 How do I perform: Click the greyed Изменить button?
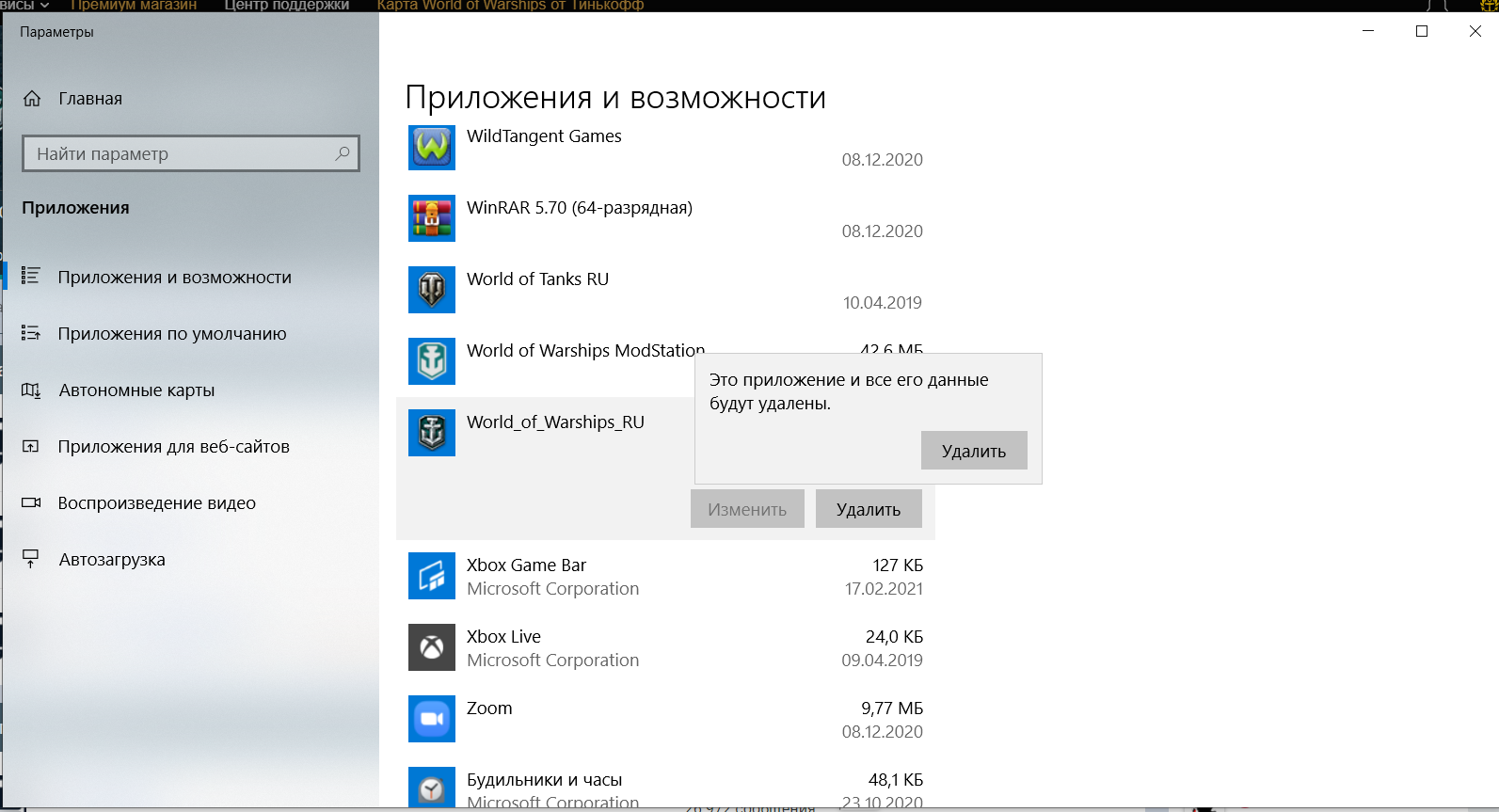pyautogui.click(x=747, y=509)
